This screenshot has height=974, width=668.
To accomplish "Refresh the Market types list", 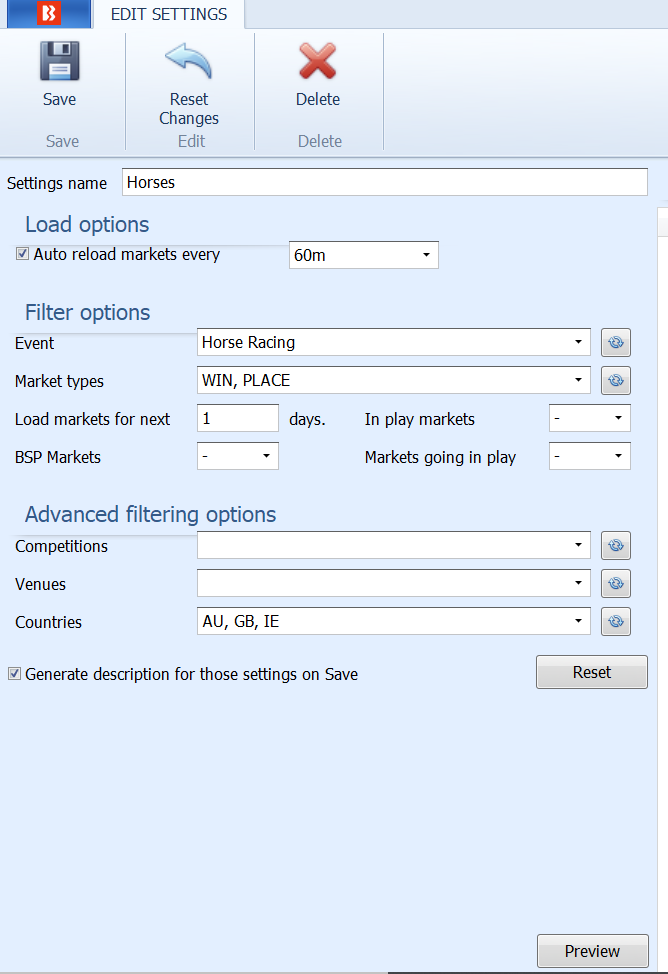I will pyautogui.click(x=616, y=380).
